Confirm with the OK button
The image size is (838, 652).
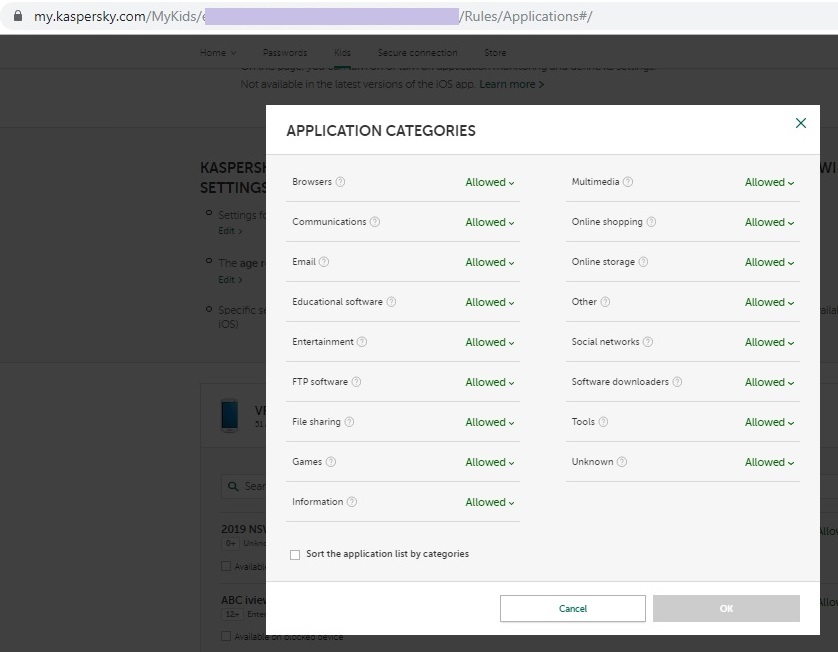[726, 608]
